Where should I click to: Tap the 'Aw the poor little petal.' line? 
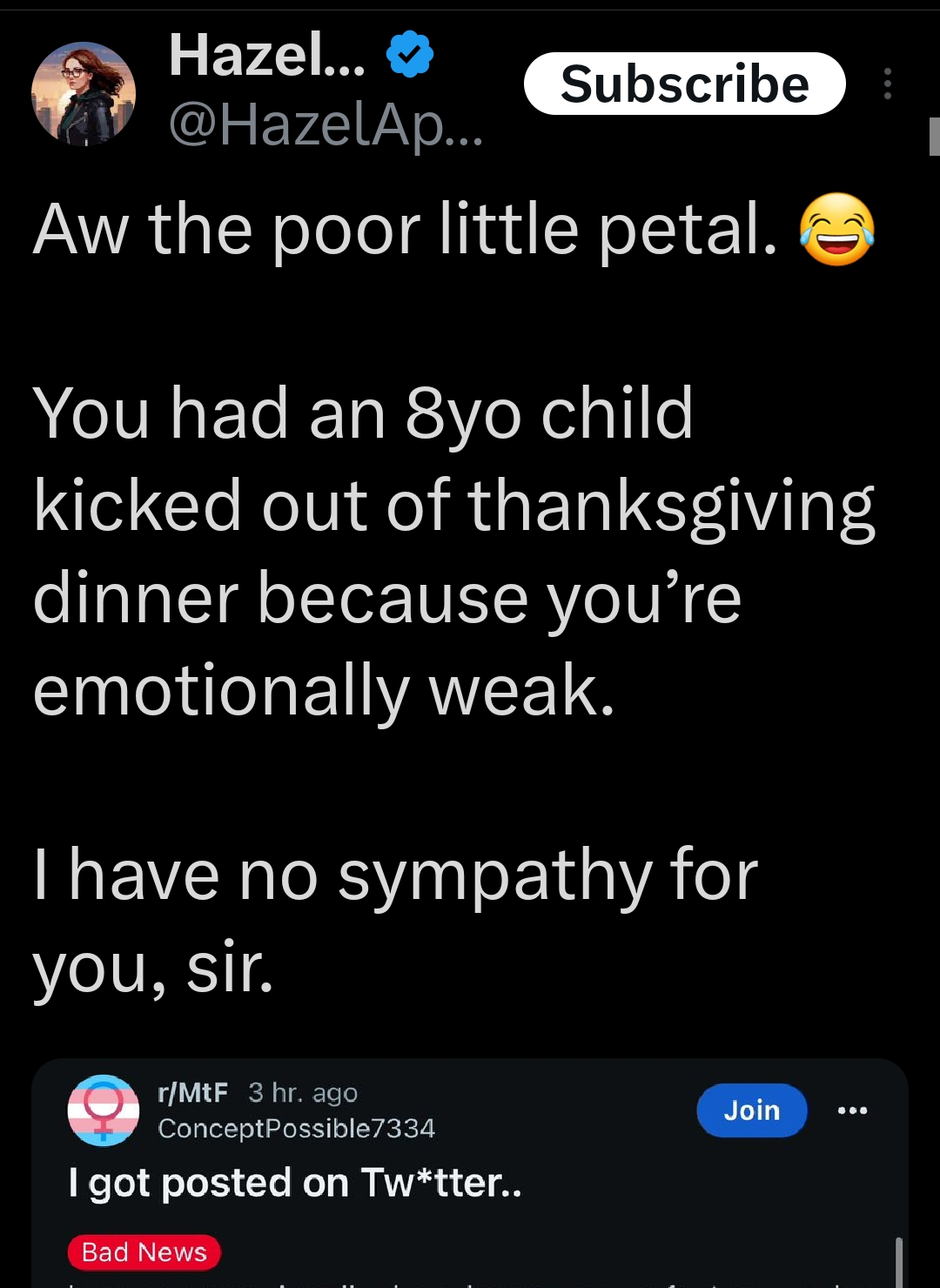click(x=406, y=230)
